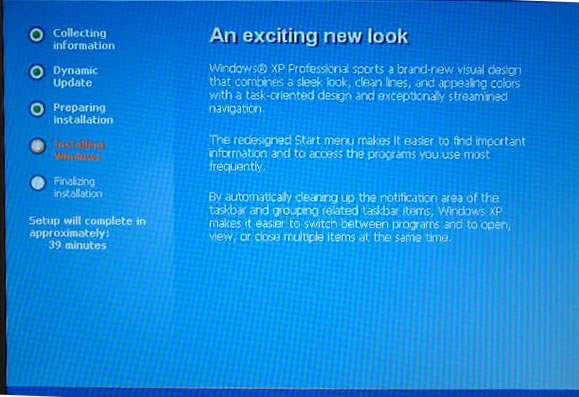Click the green Collecting information step indicator
Viewport: 579px width, 397px height.
coord(37,35)
